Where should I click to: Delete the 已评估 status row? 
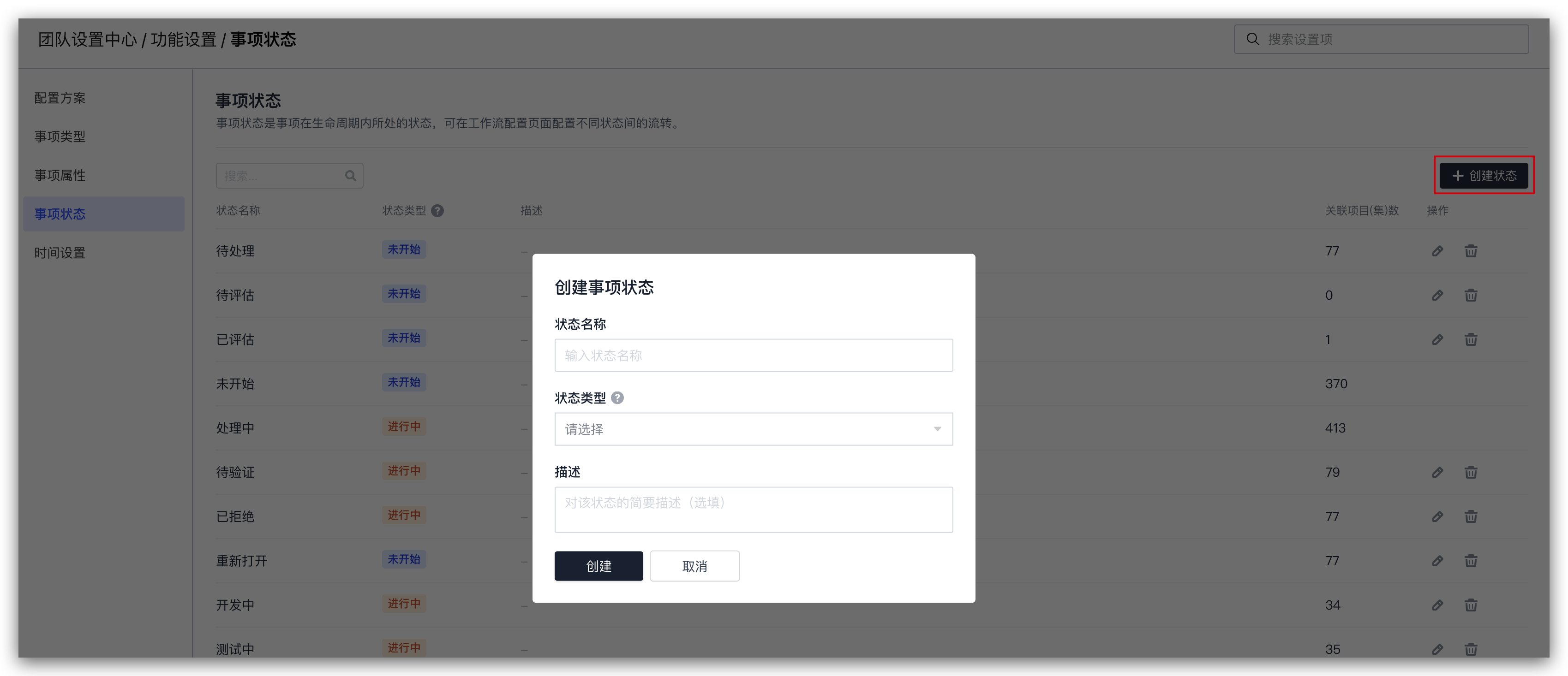click(1471, 339)
